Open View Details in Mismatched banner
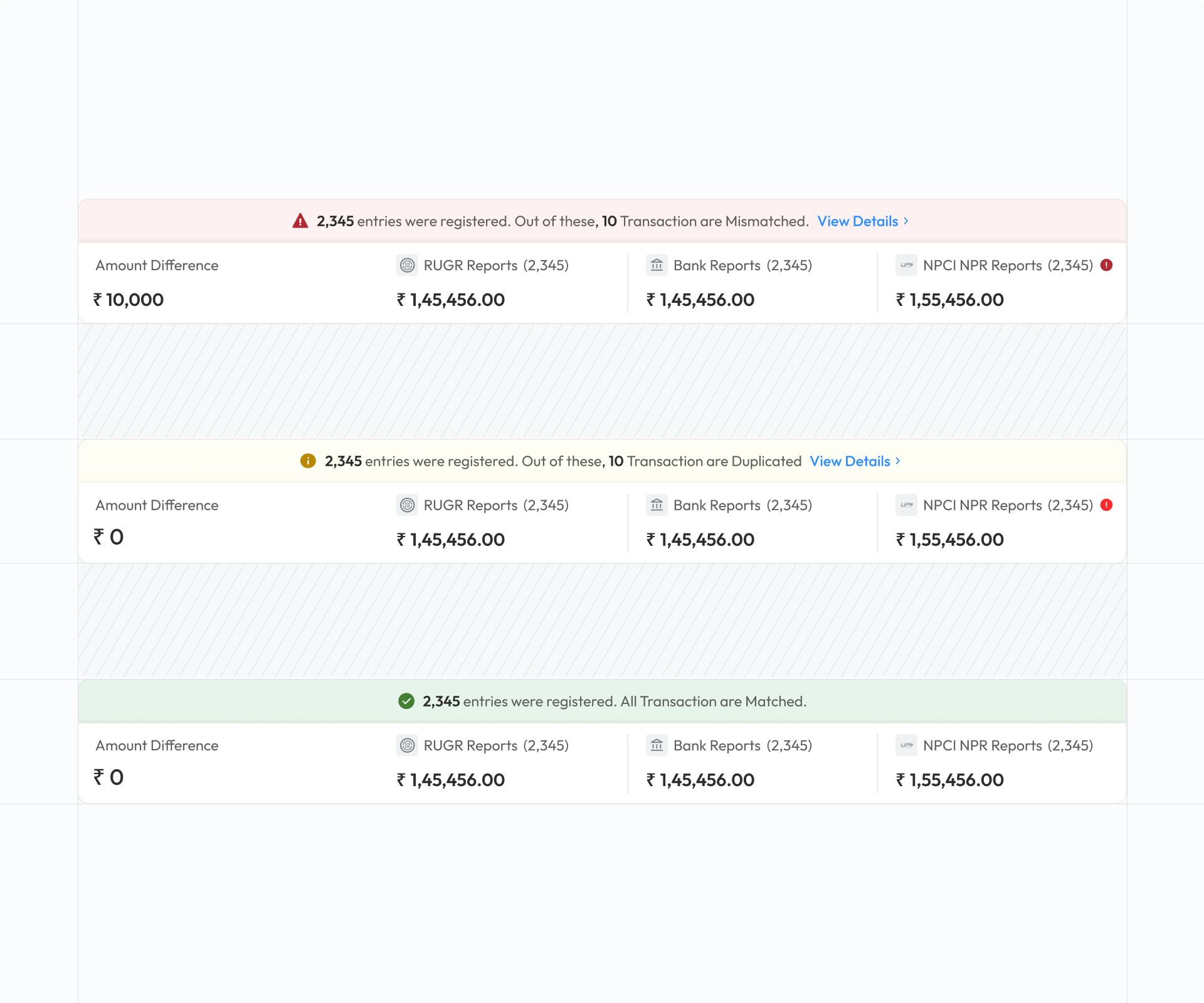1204x1003 pixels. coord(858,221)
